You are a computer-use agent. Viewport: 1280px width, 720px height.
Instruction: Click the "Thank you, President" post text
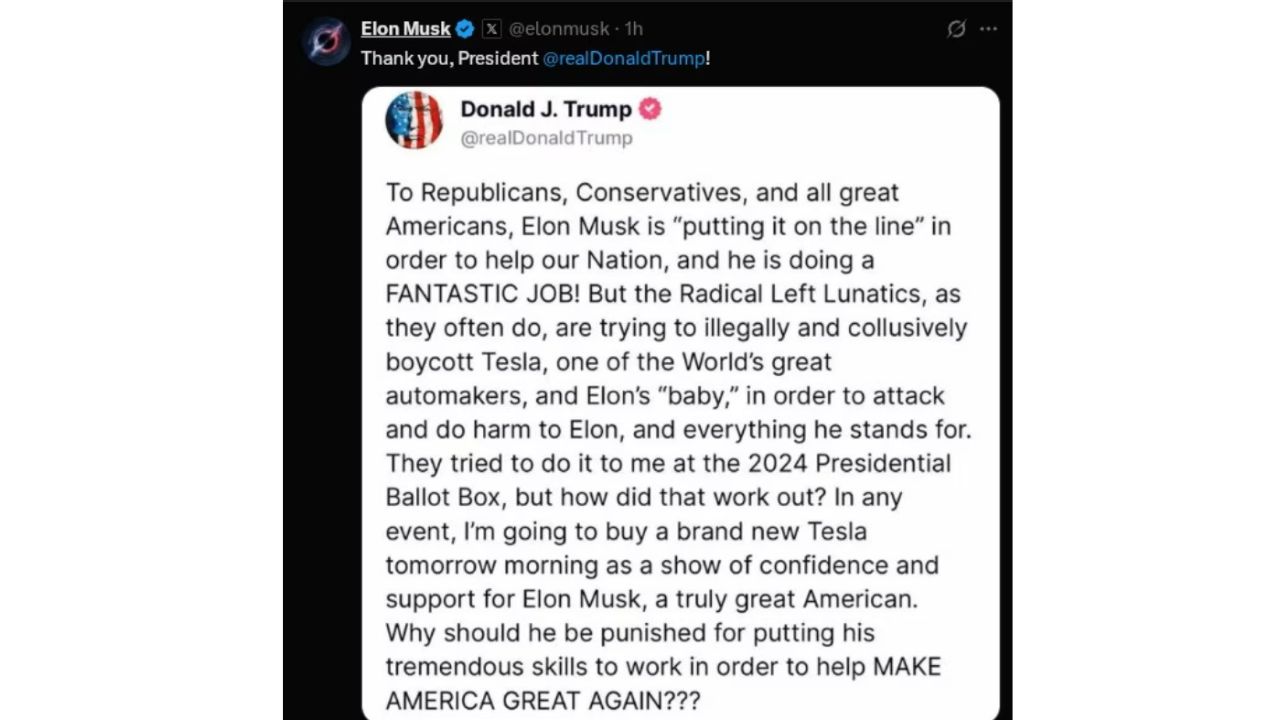click(x=450, y=58)
